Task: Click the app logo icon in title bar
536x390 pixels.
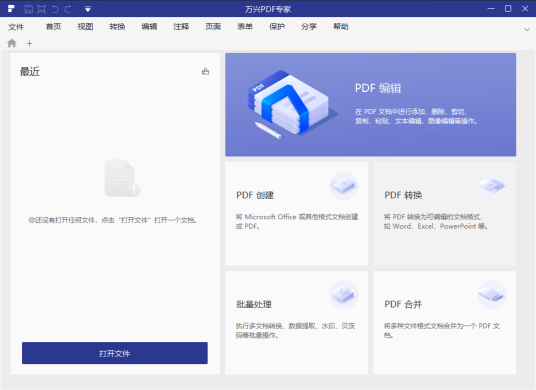Action: coord(11,9)
